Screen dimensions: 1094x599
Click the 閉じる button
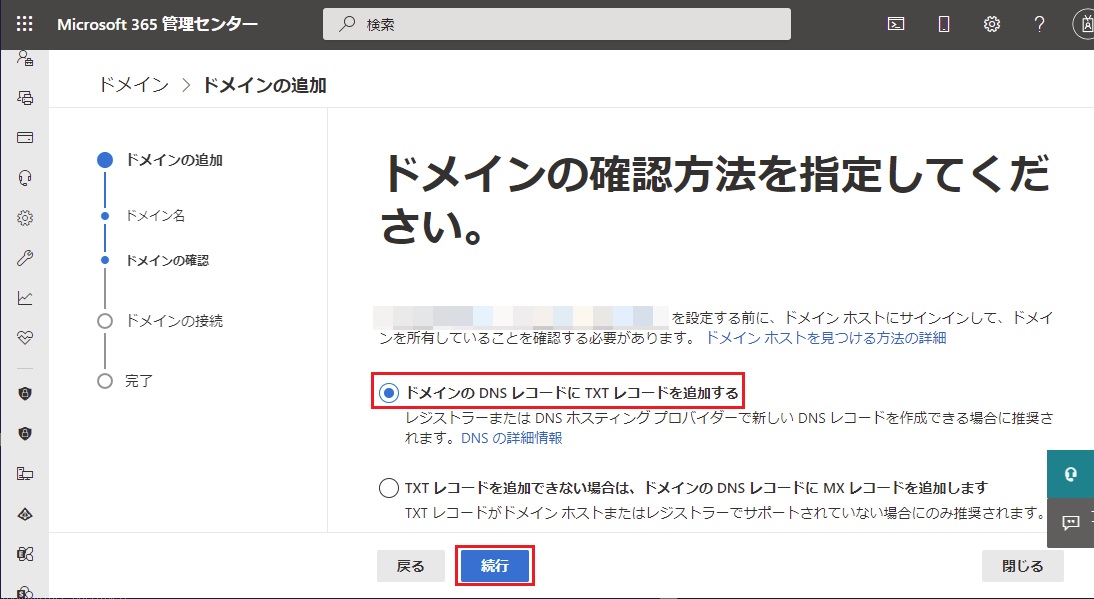[x=1022, y=566]
